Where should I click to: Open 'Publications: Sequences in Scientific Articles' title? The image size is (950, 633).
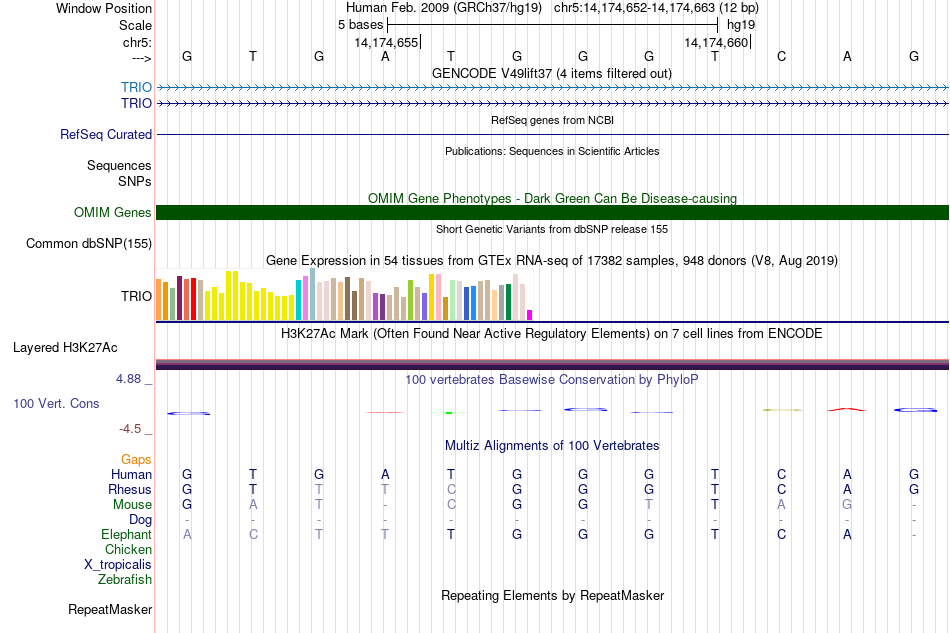click(x=552, y=151)
